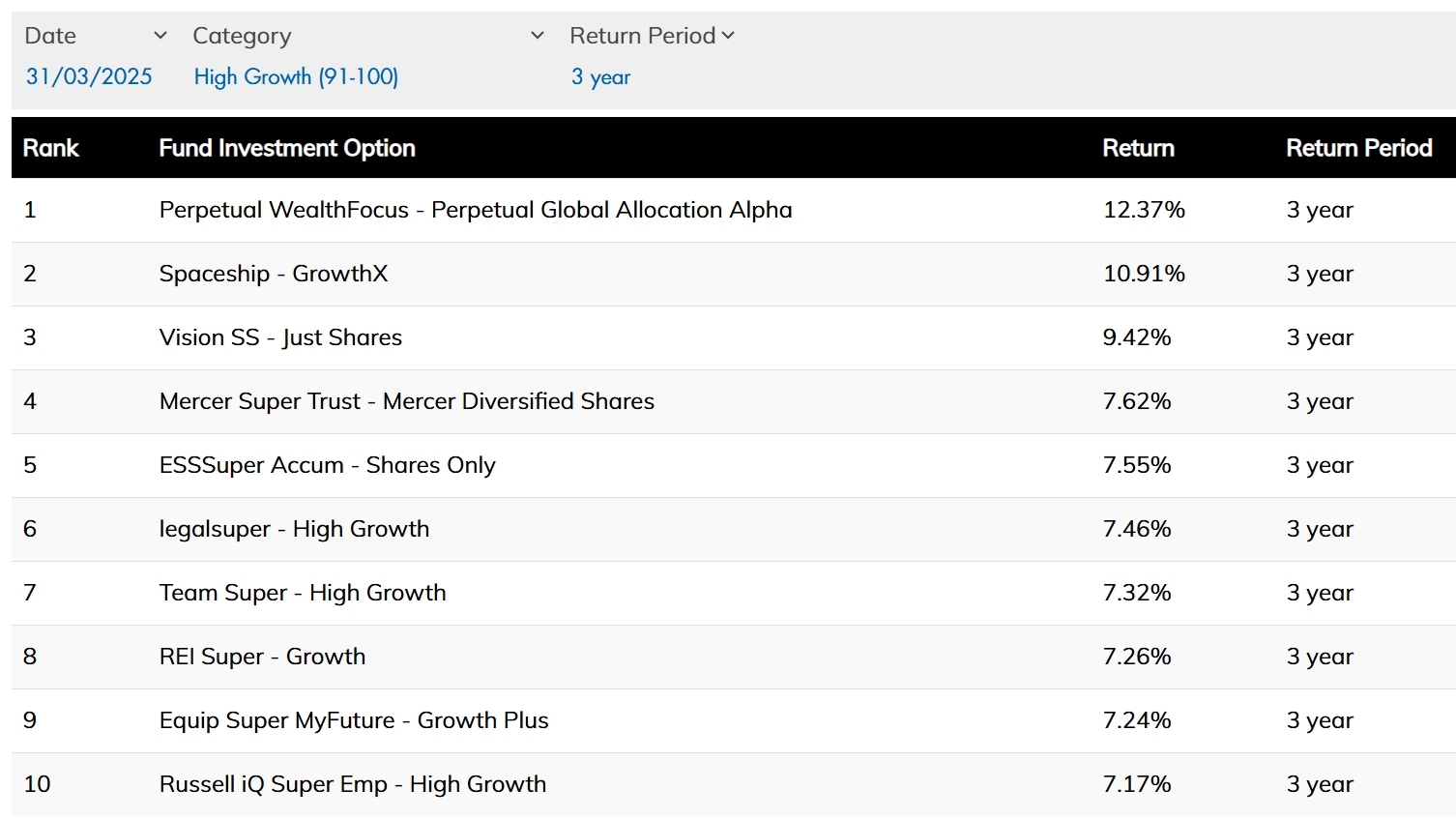
Task: Expand the Date dropdown chevron
Action: pos(160,36)
